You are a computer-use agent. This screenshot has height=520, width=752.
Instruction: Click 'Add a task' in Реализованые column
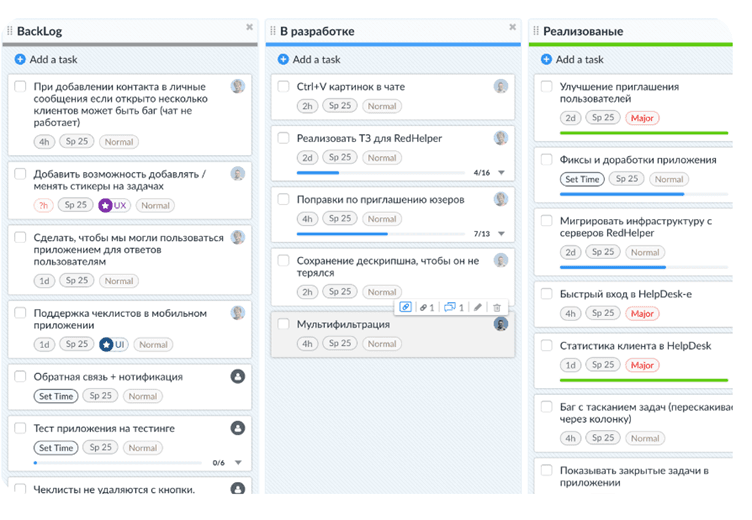580,60
